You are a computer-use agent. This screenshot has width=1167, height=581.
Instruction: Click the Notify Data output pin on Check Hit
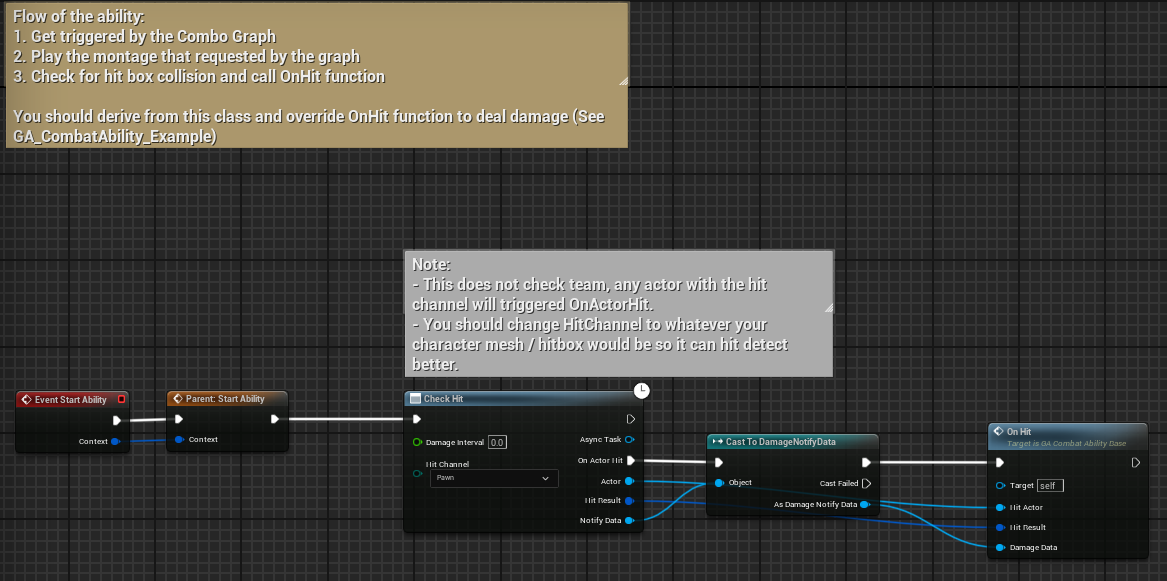click(629, 520)
